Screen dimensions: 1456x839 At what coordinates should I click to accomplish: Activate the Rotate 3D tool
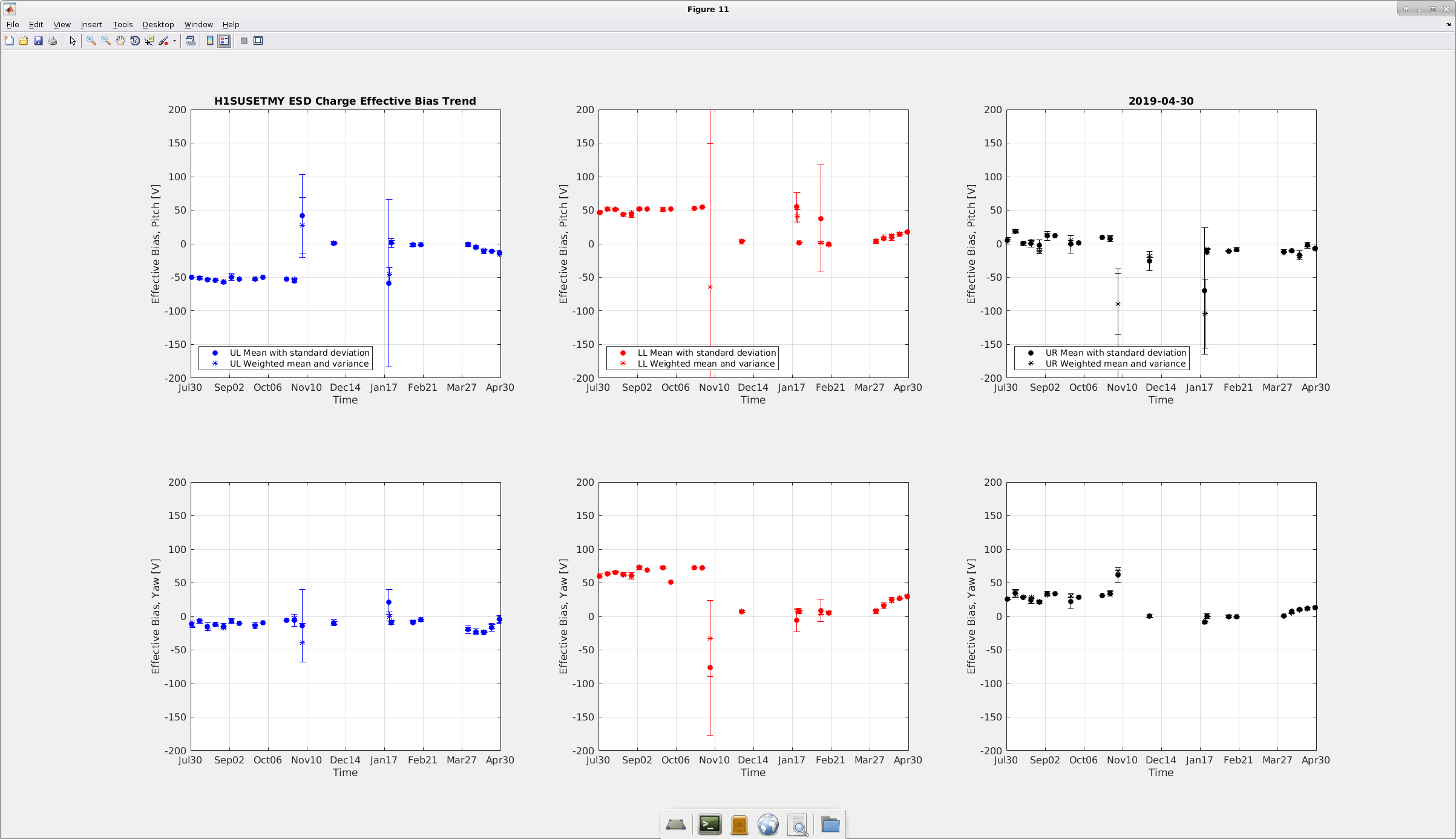tap(135, 41)
